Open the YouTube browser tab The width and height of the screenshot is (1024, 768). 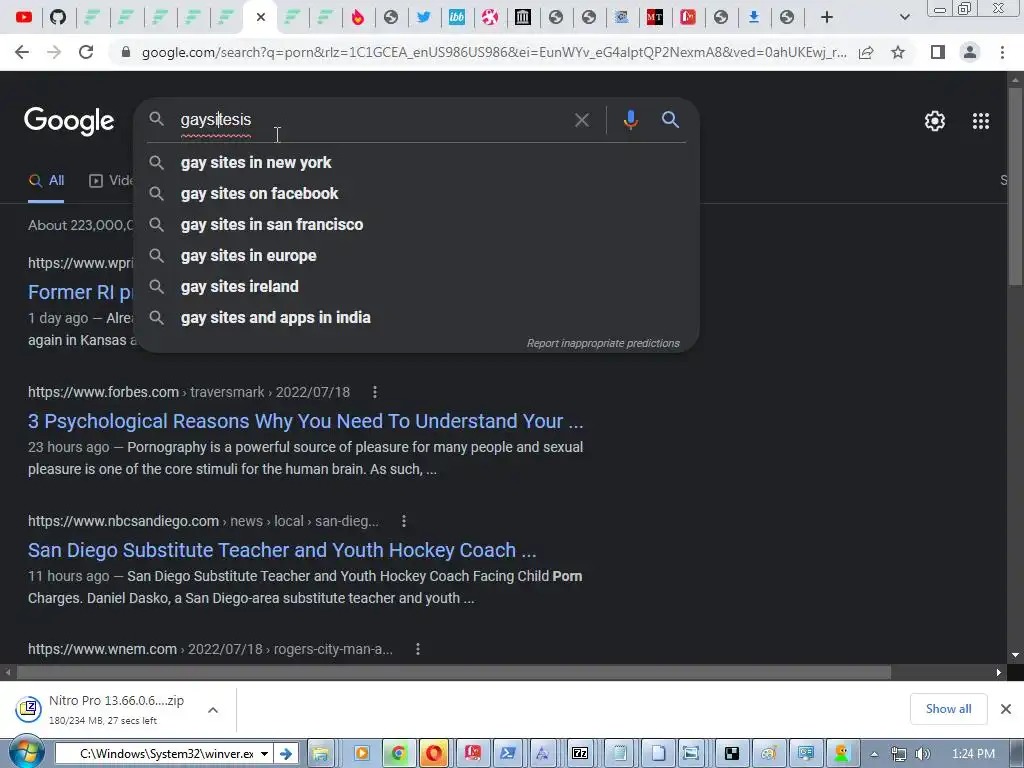[24, 17]
